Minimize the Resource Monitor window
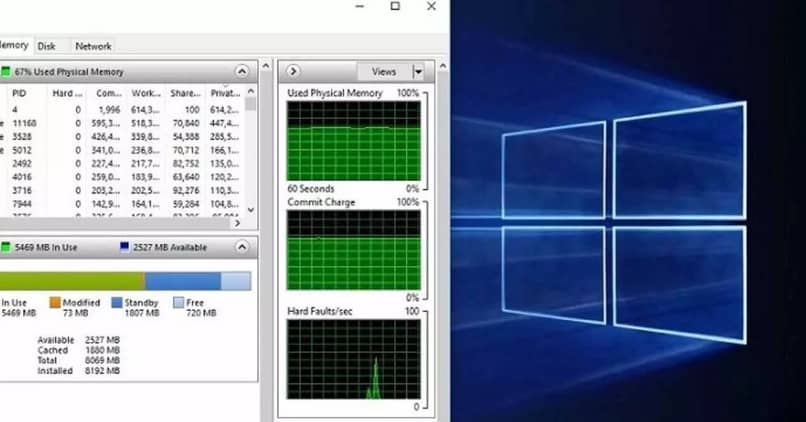 [360, 6]
